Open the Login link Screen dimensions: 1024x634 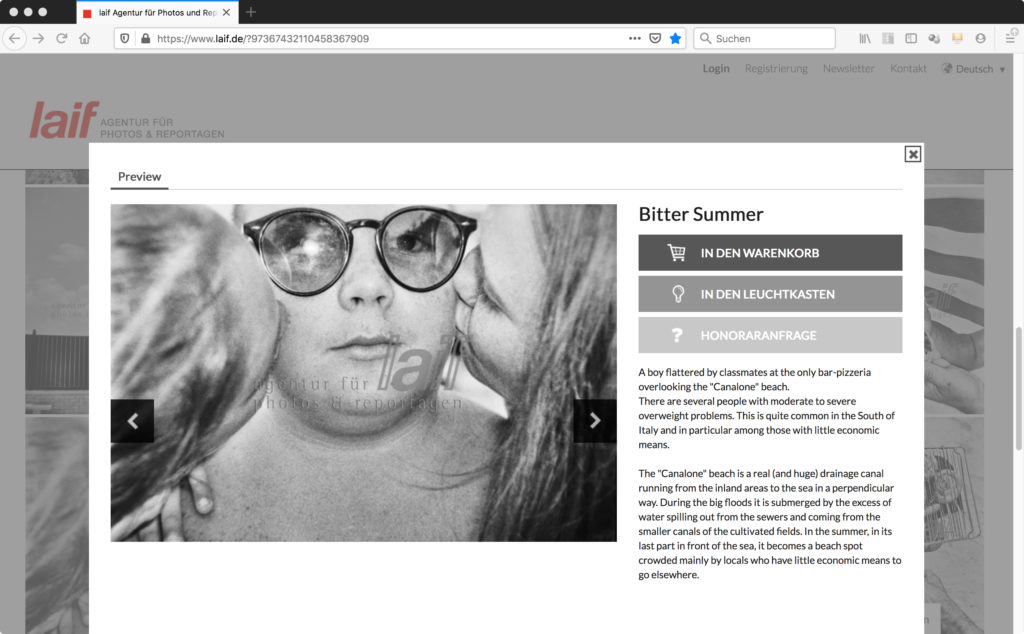click(x=716, y=69)
